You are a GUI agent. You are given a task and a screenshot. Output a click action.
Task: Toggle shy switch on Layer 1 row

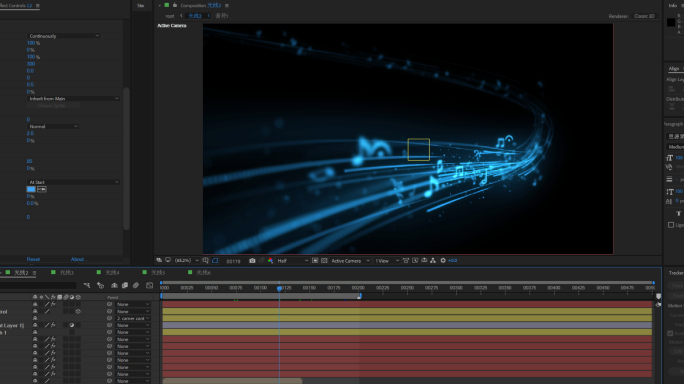(x=35, y=325)
